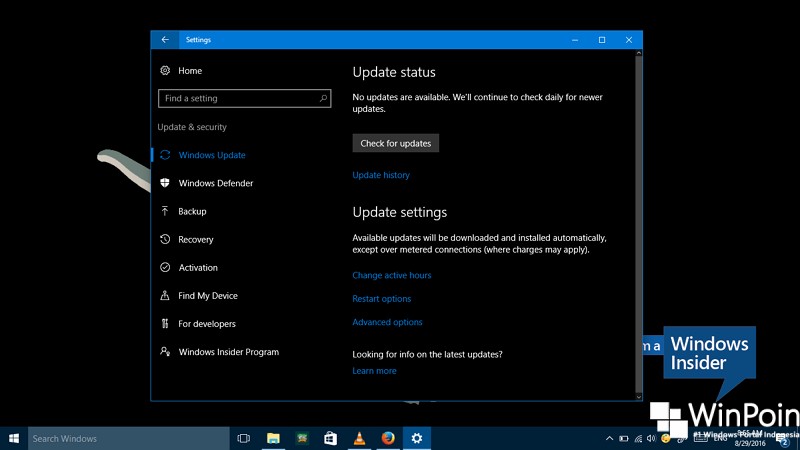
Task: Switch to the Recovery settings page
Action: click(196, 239)
